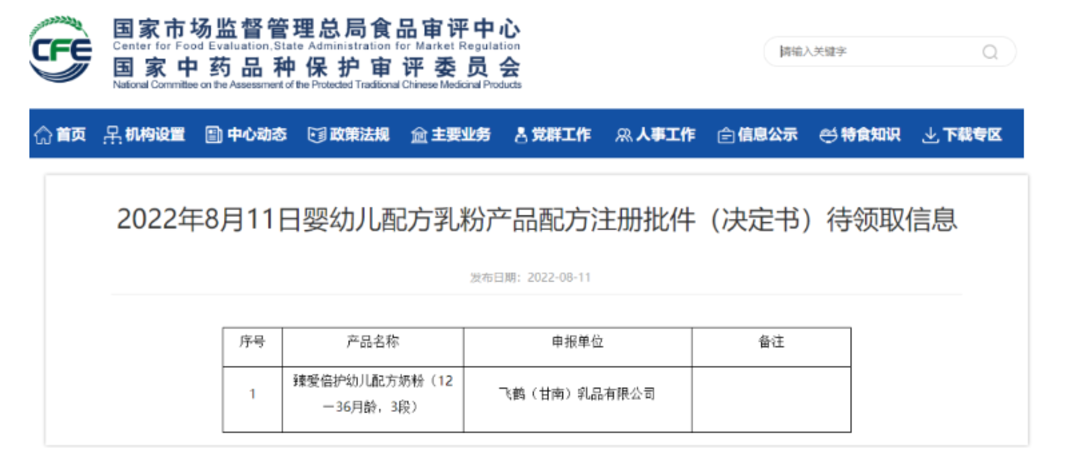Click the book icon beside 政策法规
The width and height of the screenshot is (1080, 465).
pyautogui.click(x=316, y=135)
